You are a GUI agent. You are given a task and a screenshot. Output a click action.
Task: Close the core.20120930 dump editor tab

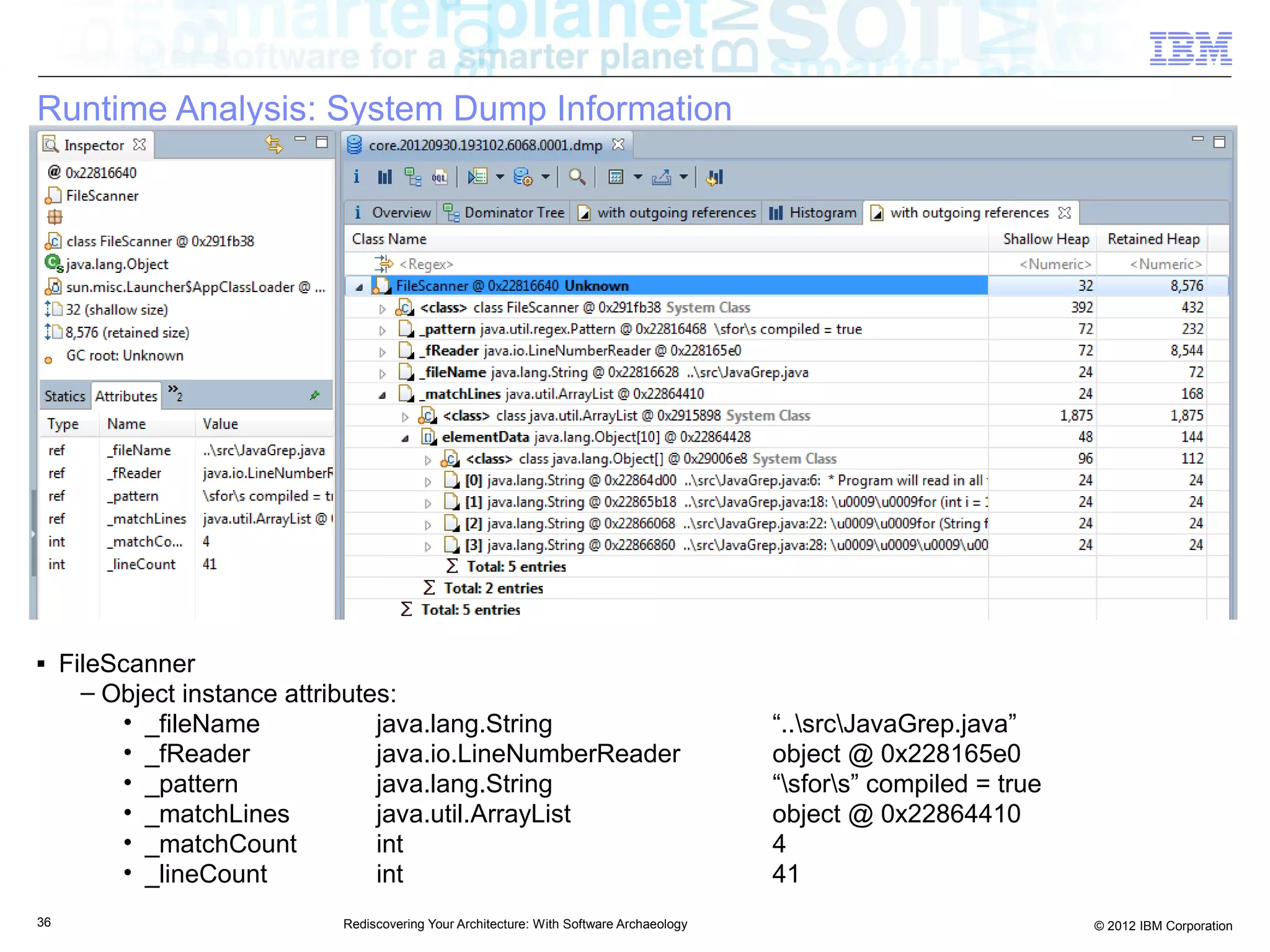coord(618,145)
